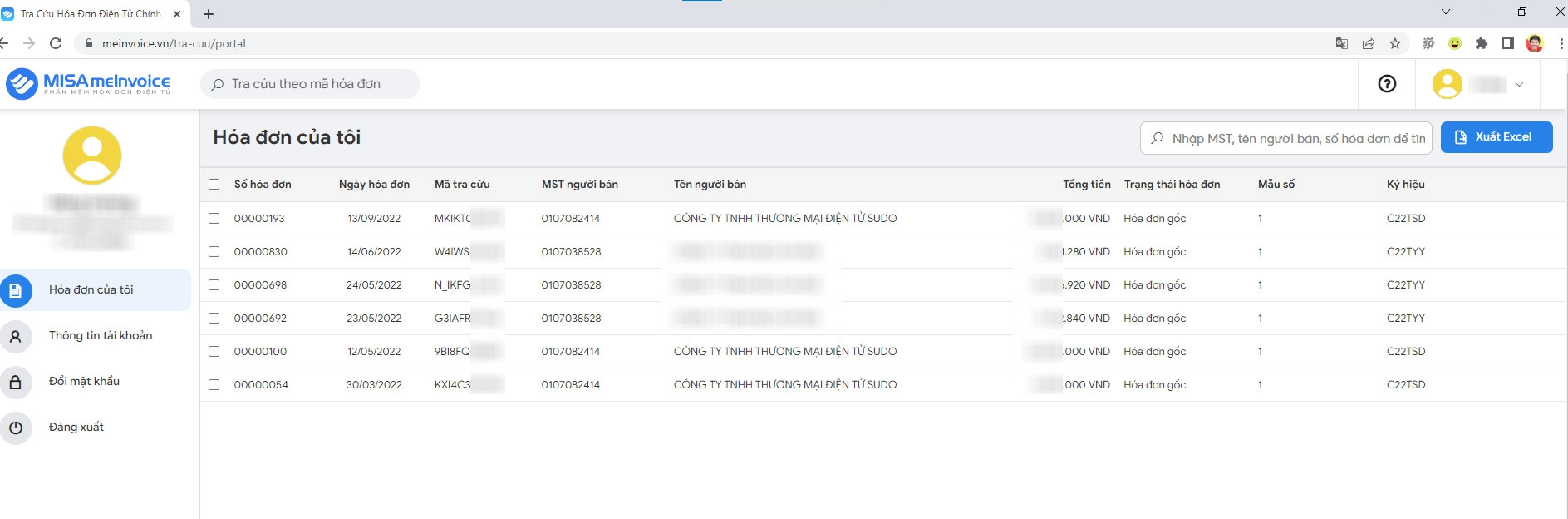Expand the account dropdown chevron

click(x=1520, y=84)
